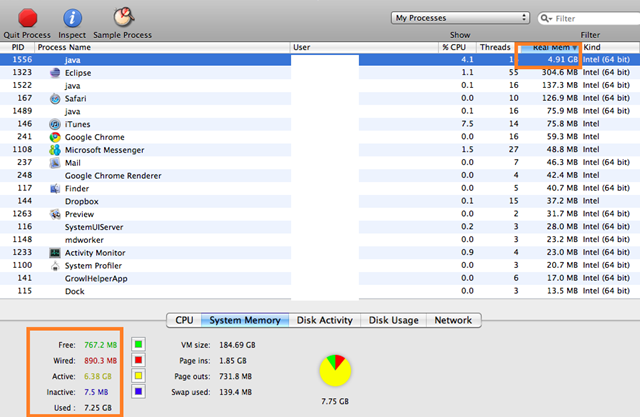Open the My Processes dropdown

point(460,18)
